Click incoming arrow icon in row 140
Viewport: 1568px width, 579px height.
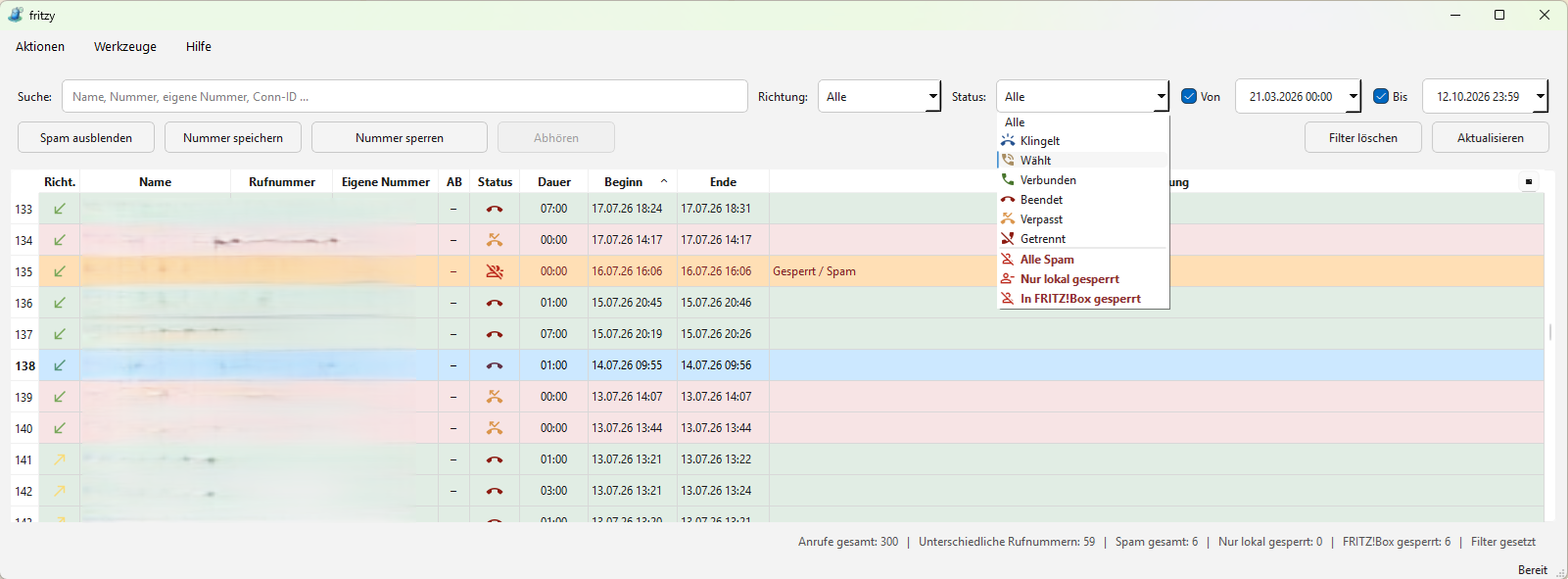coord(60,428)
